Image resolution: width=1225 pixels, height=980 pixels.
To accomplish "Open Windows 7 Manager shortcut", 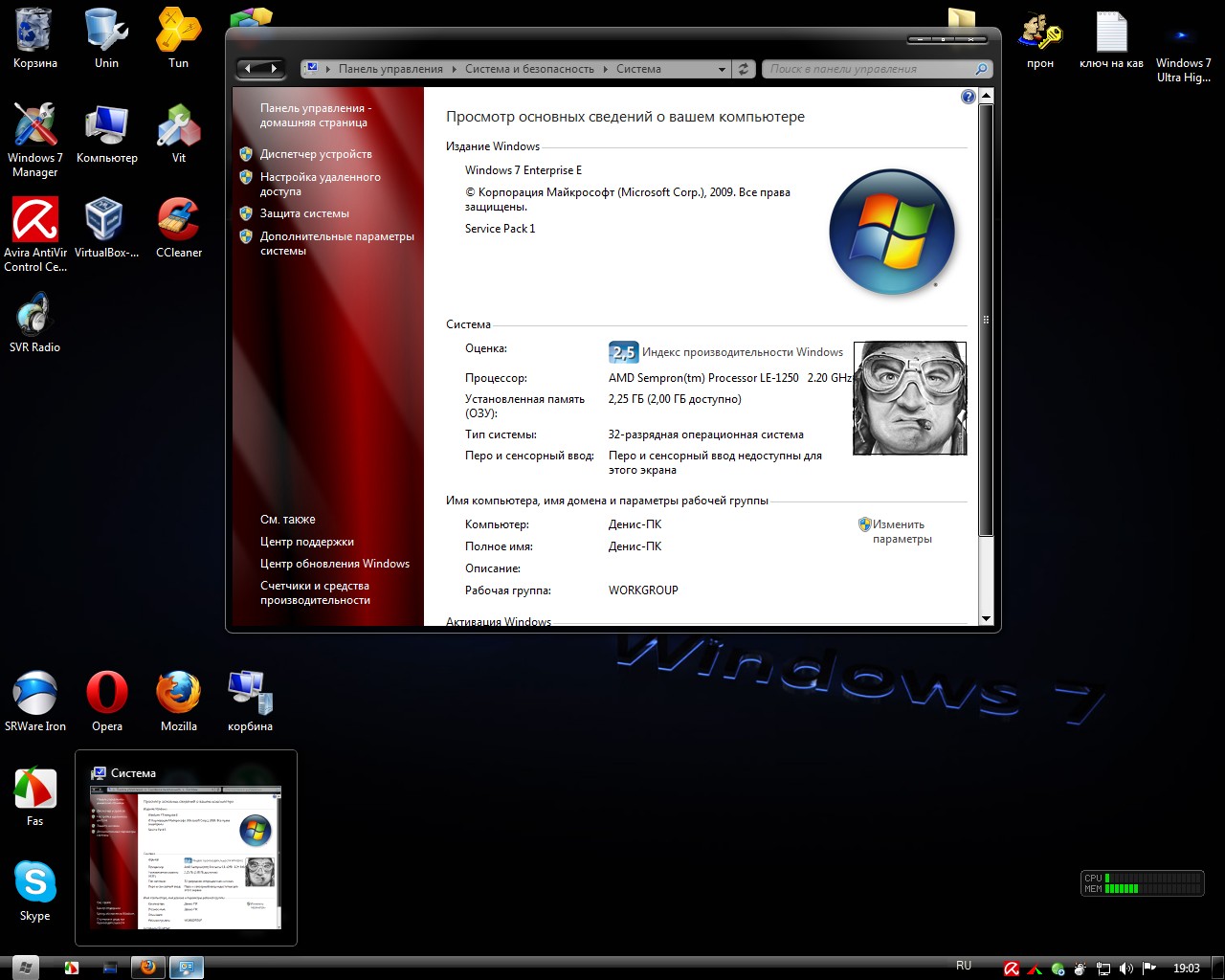I will [x=34, y=140].
